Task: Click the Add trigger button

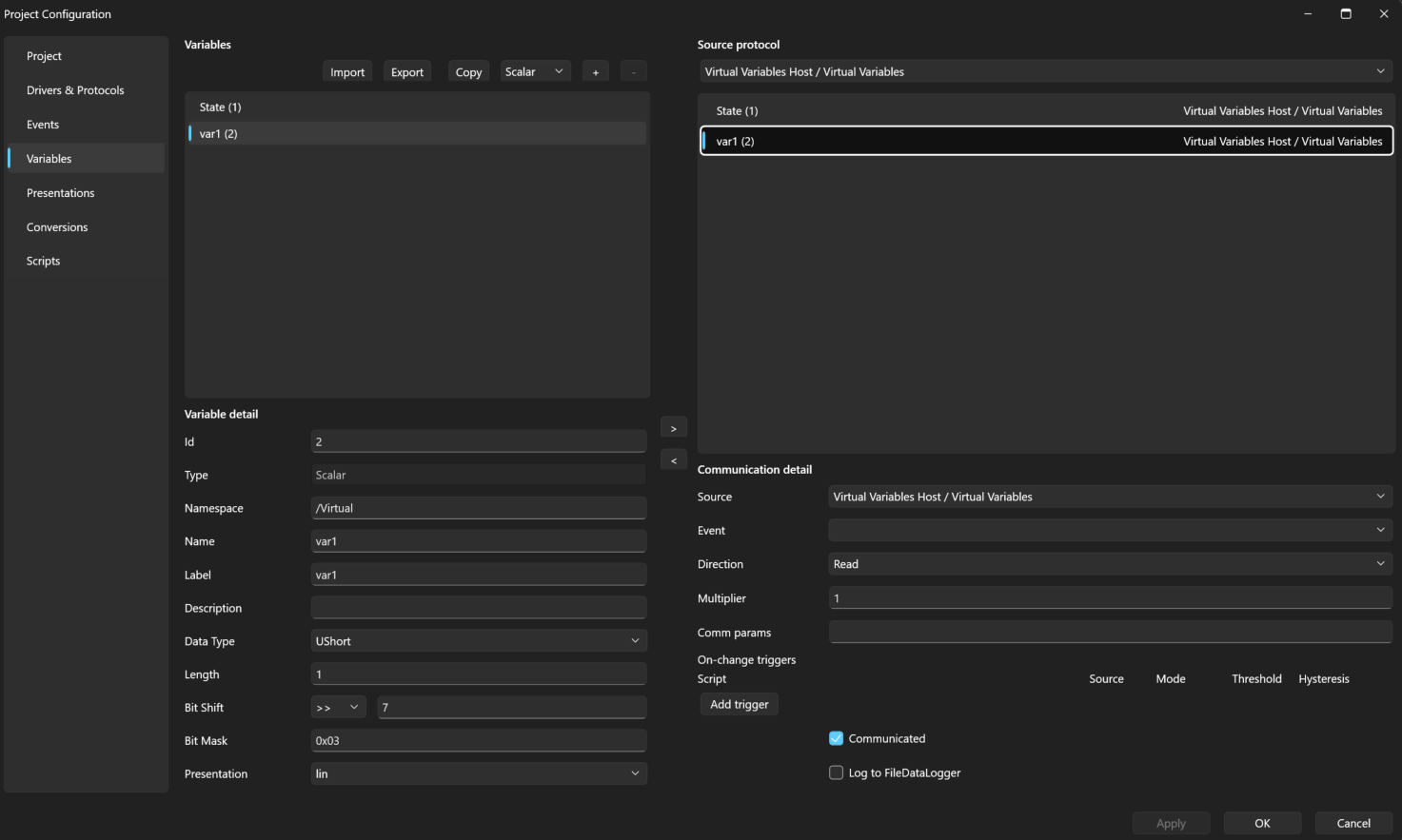Action: [x=740, y=704]
